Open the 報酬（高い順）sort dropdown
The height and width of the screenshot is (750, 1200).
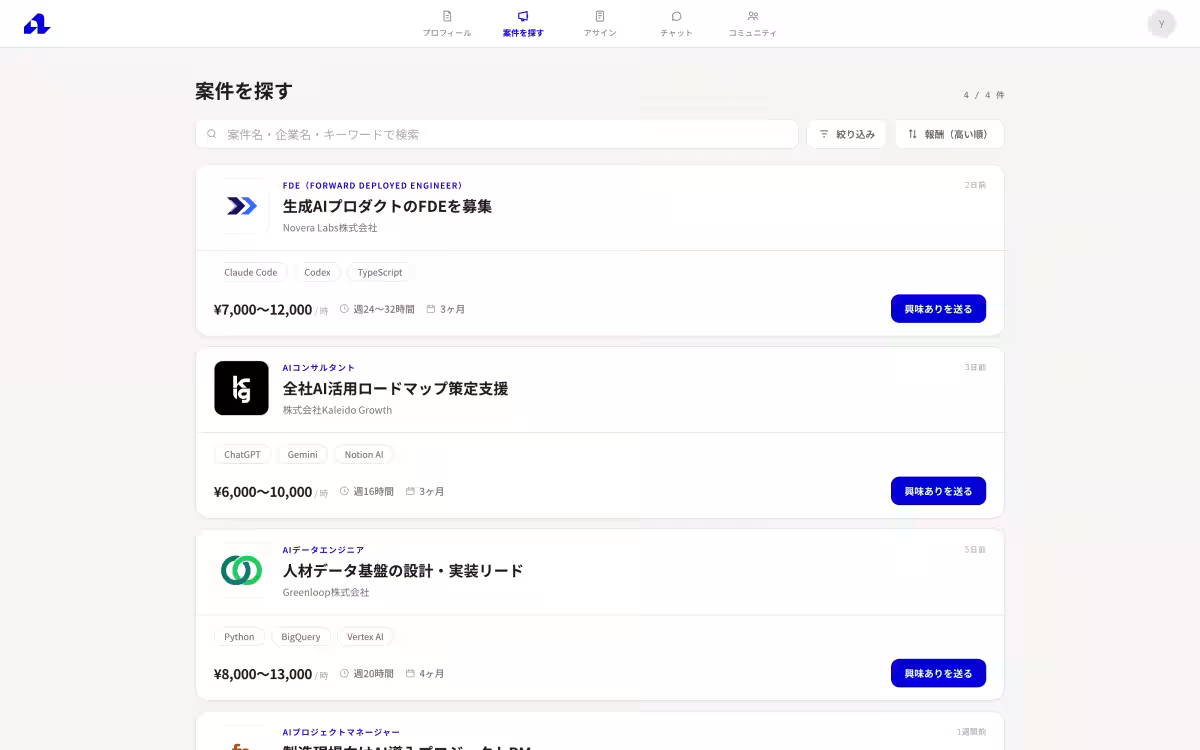[949, 134]
